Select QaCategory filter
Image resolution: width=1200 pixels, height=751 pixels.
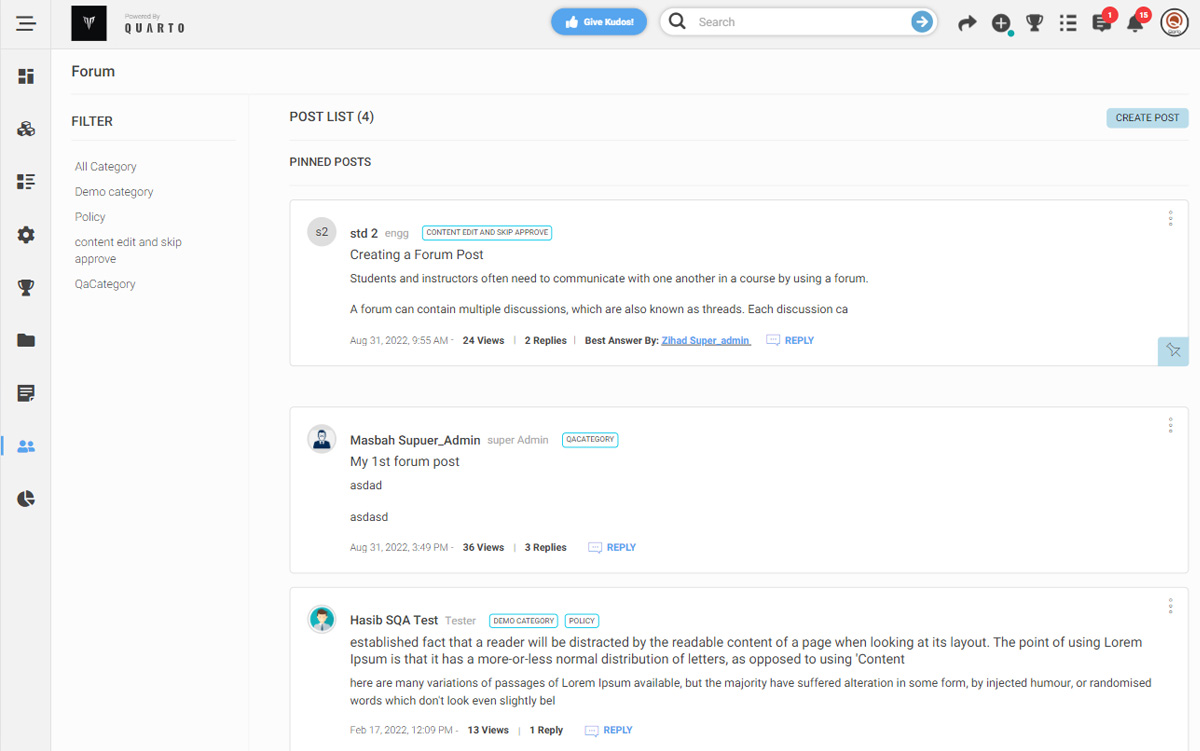click(x=105, y=284)
